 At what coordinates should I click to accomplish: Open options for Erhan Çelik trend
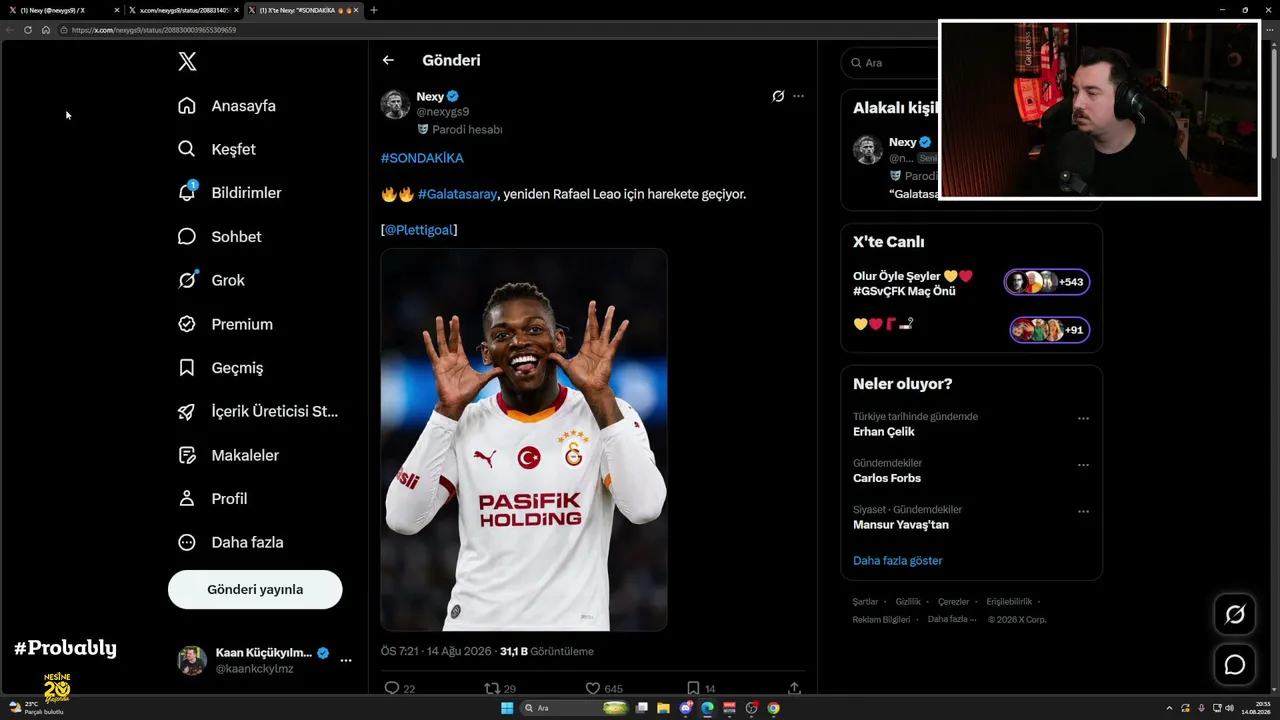[1083, 419]
